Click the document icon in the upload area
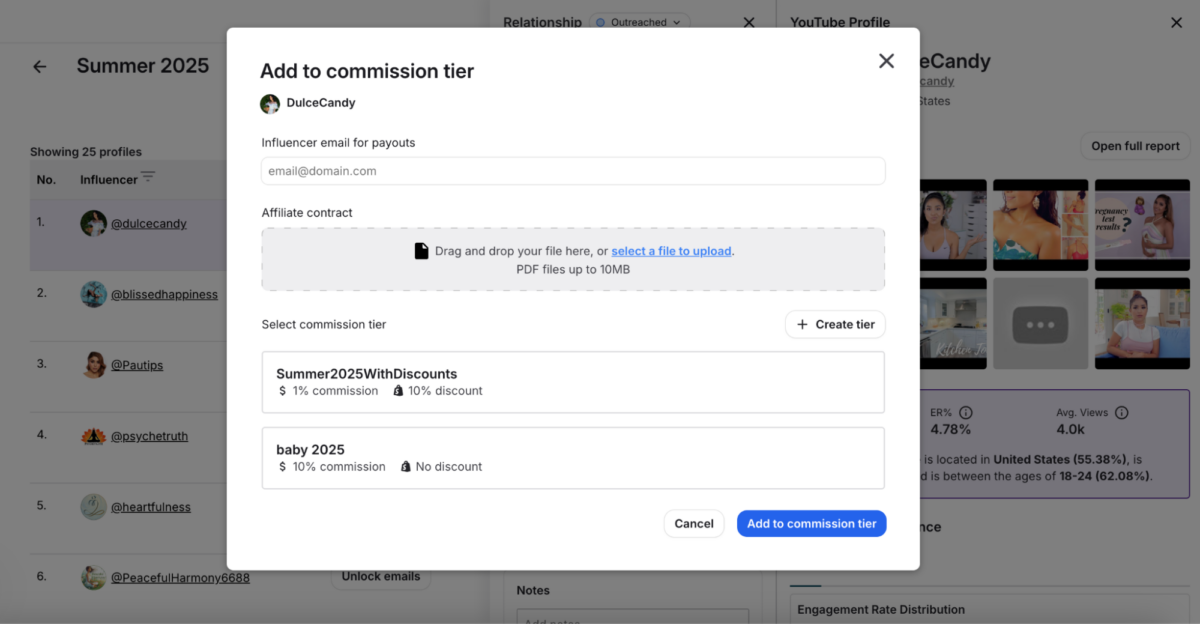Screen dimensions: 1200x624 point(422,251)
